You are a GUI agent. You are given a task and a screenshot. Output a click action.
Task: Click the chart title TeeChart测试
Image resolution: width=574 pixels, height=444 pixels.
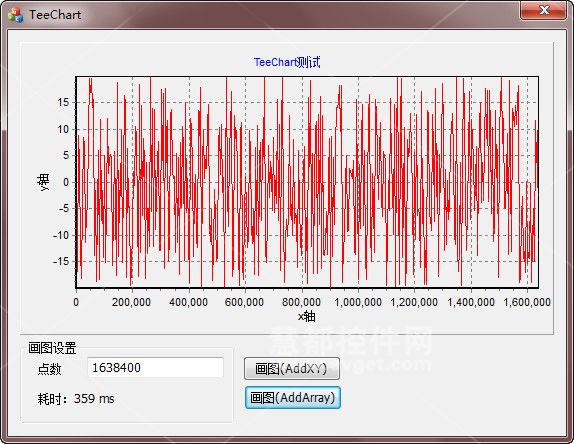[287, 62]
